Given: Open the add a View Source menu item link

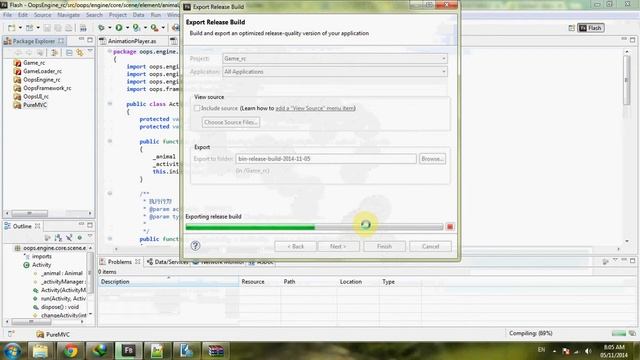Looking at the screenshot, I should coord(315,108).
